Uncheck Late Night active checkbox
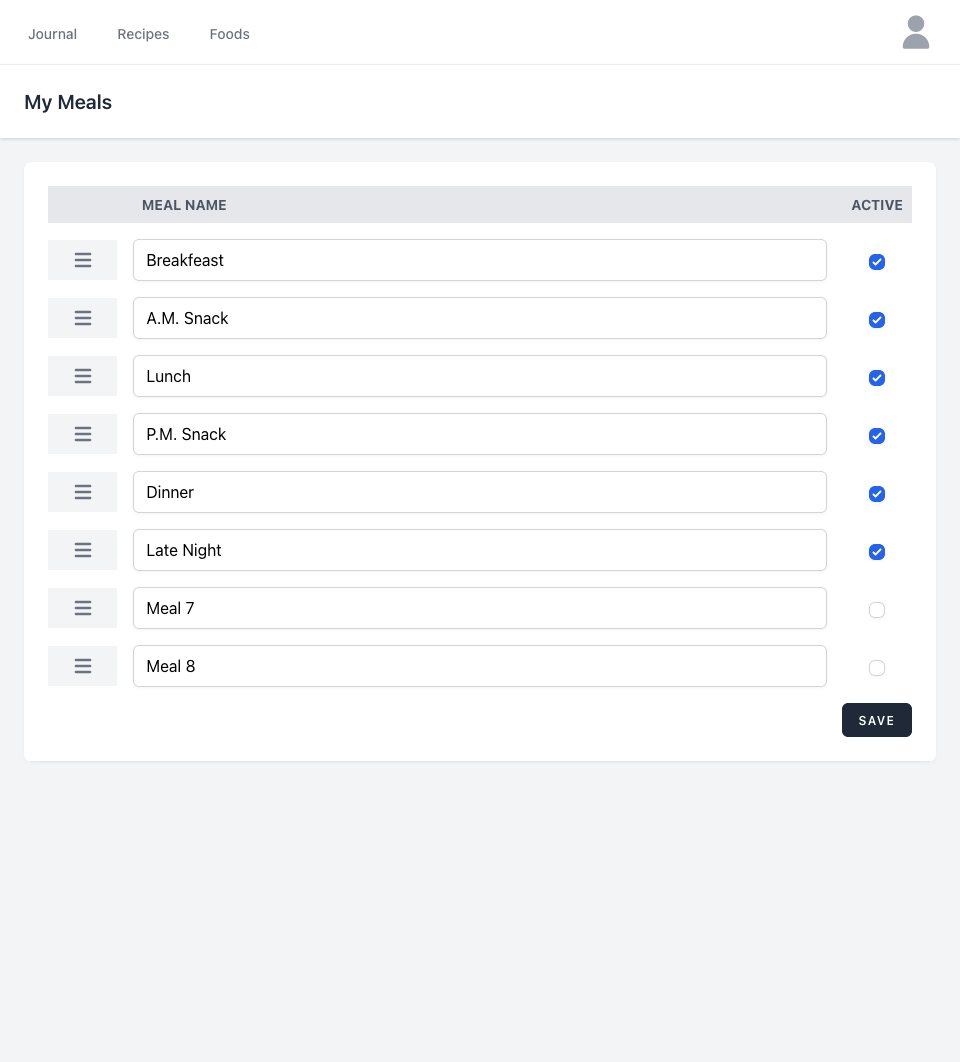Image resolution: width=960 pixels, height=1062 pixels. click(877, 552)
